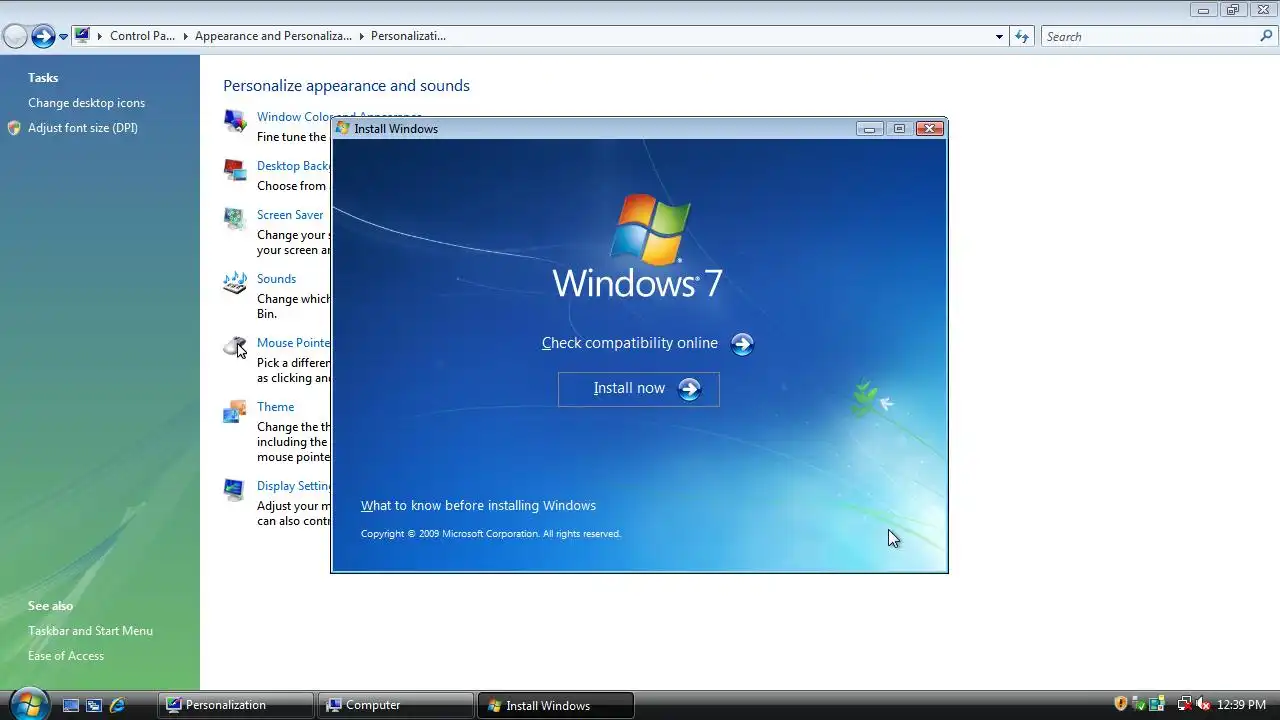Open Change desktop icons task link
The width and height of the screenshot is (1280, 720).
tap(86, 103)
